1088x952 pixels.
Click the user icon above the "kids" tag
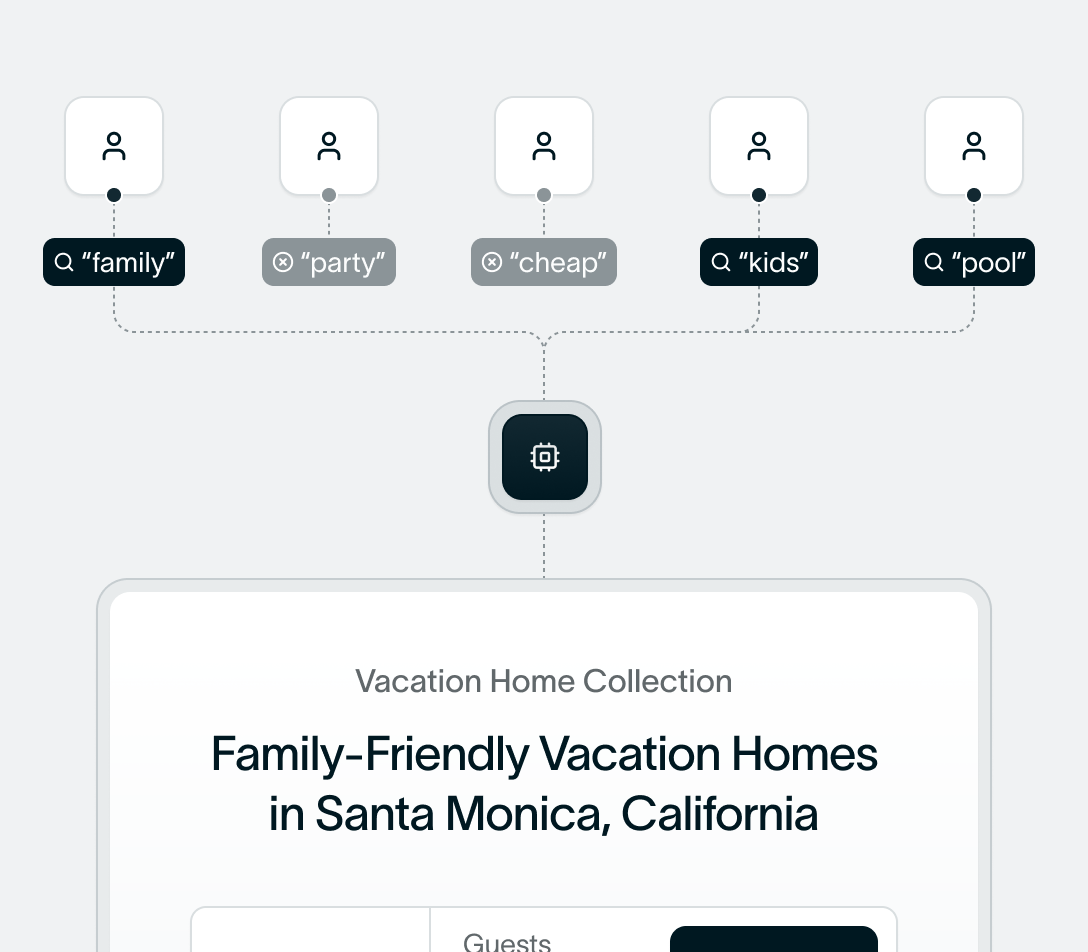pyautogui.click(x=759, y=146)
